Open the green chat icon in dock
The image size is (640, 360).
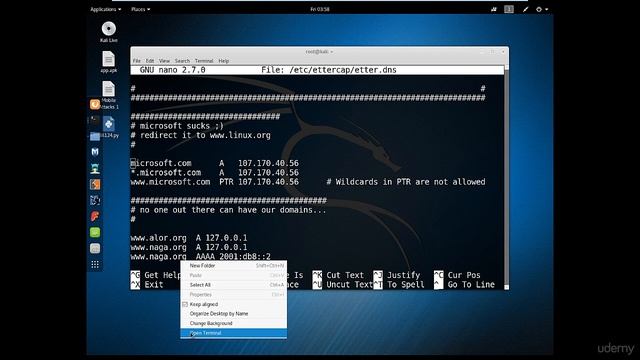[95, 232]
